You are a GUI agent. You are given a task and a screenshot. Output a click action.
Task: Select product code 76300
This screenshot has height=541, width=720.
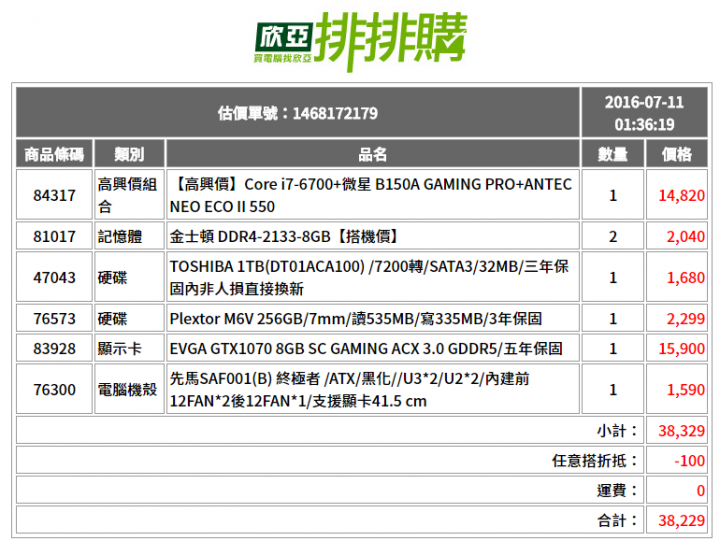coord(54,389)
